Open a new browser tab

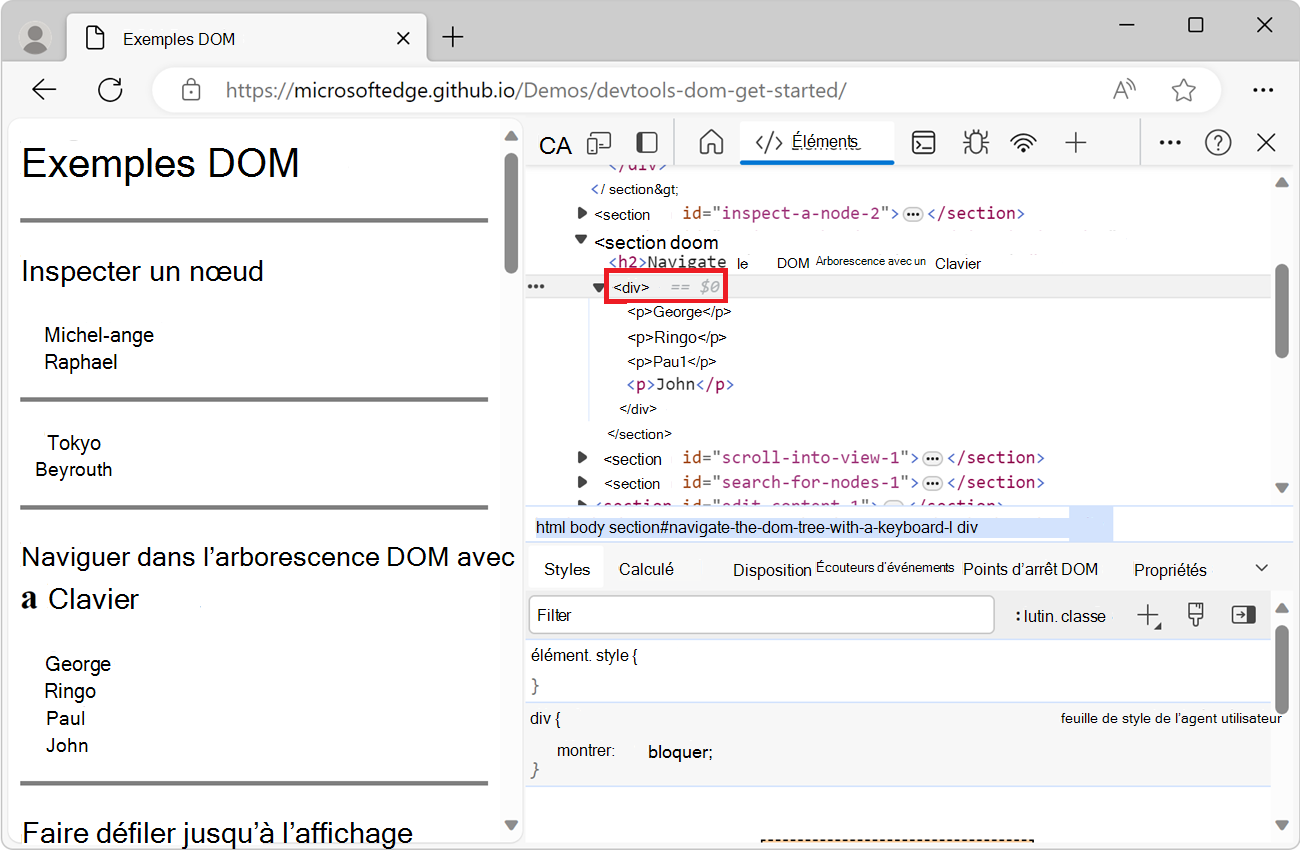click(453, 38)
